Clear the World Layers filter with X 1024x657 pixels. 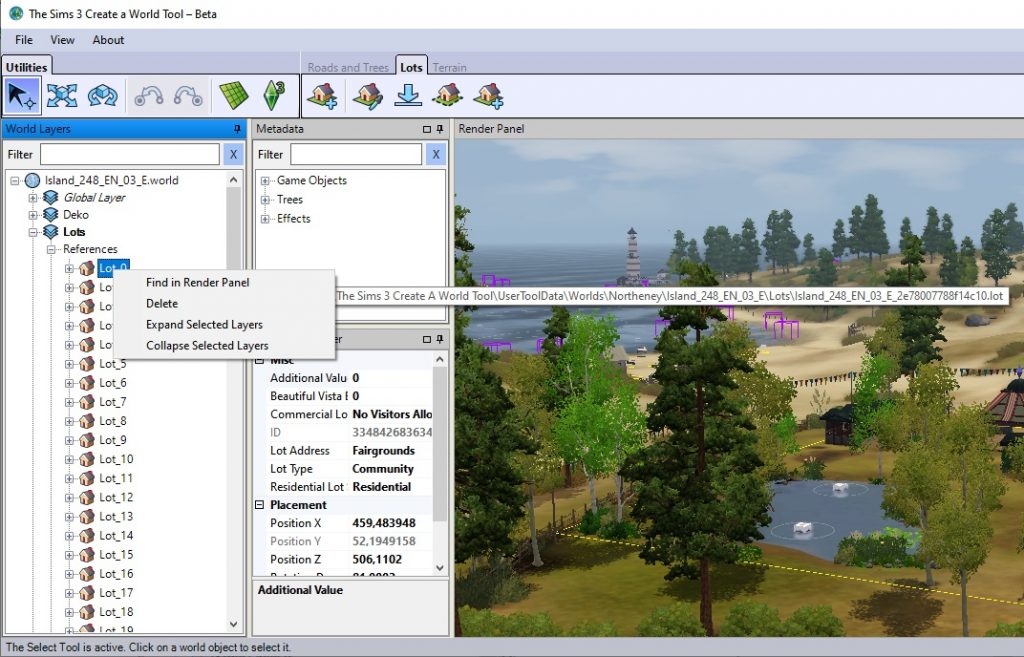click(x=232, y=154)
